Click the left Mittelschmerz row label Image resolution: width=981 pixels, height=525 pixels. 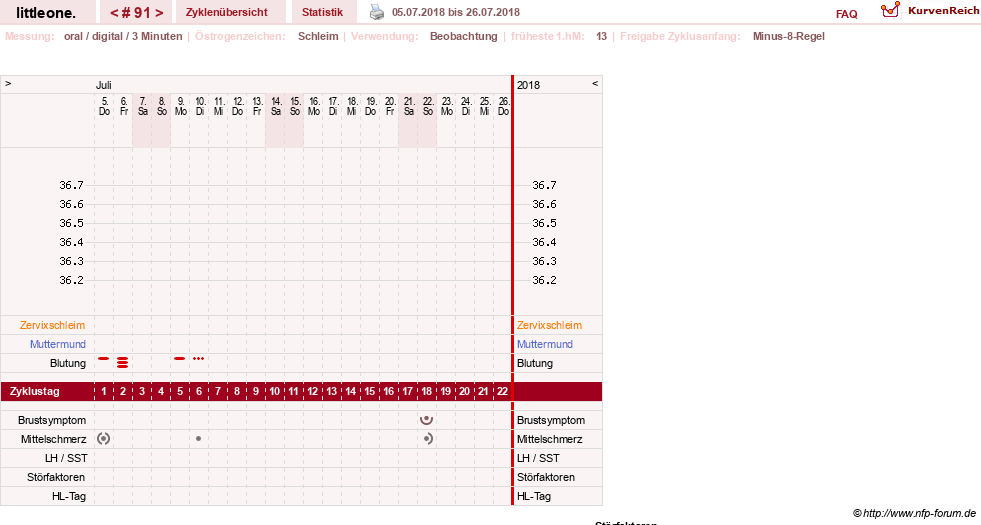pyautogui.click(x=53, y=439)
